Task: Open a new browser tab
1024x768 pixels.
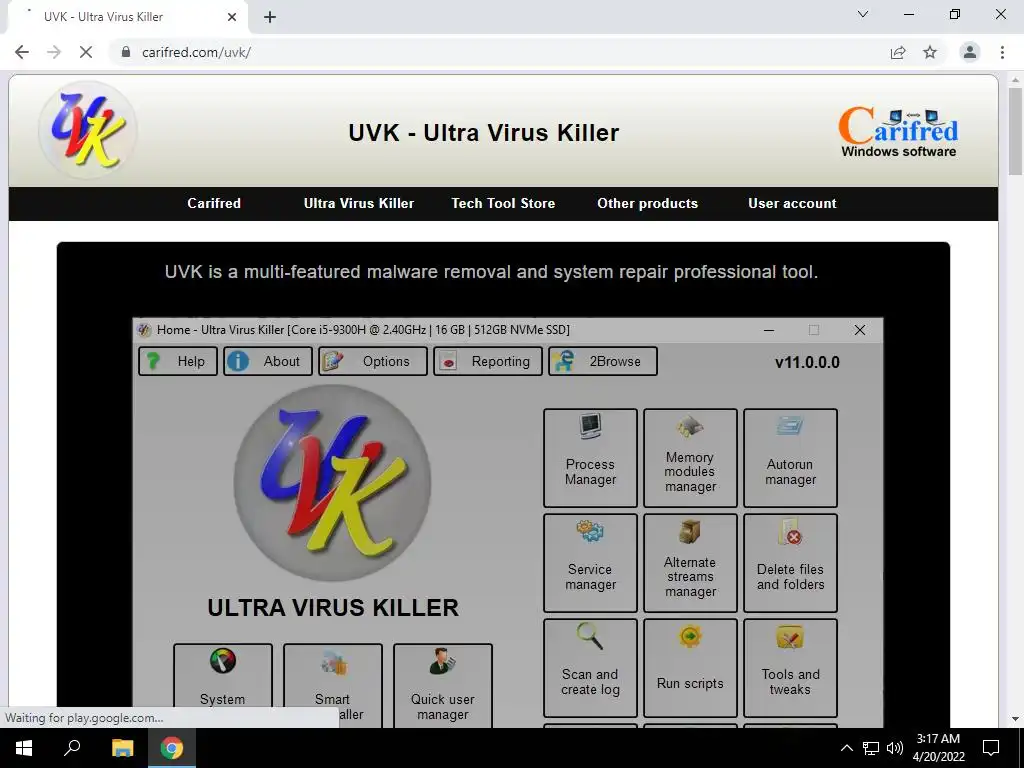Action: (270, 17)
